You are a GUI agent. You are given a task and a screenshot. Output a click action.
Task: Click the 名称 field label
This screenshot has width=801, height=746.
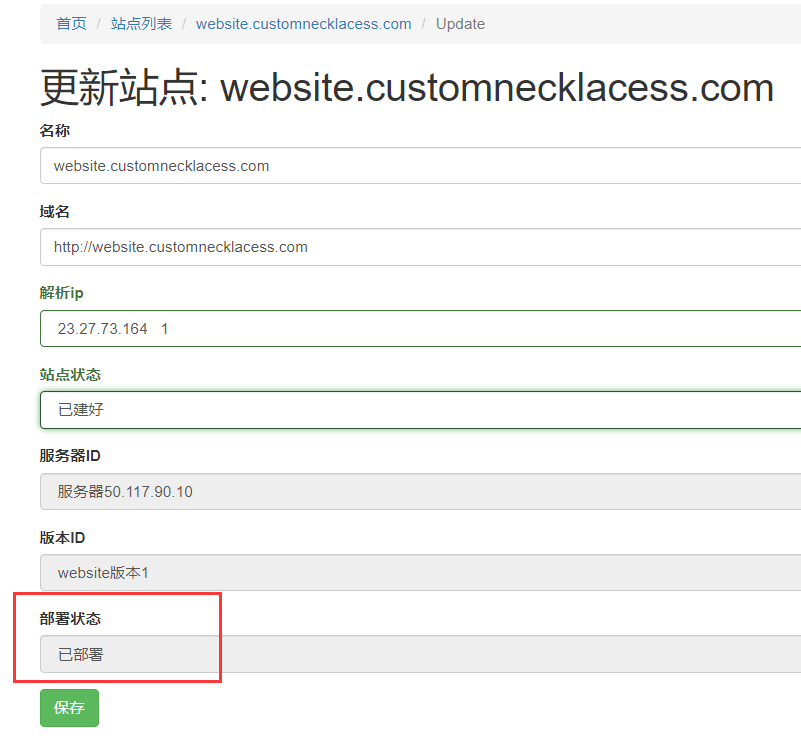55,130
